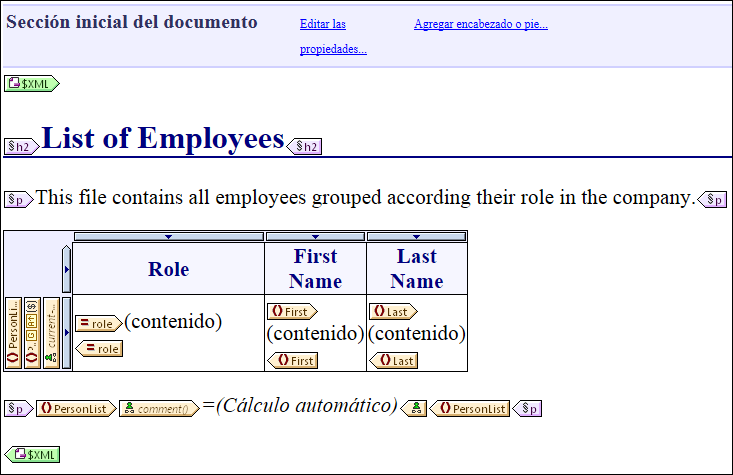Select the closing h2 tag after the heading
The height and width of the screenshot is (475, 733).
(304, 147)
